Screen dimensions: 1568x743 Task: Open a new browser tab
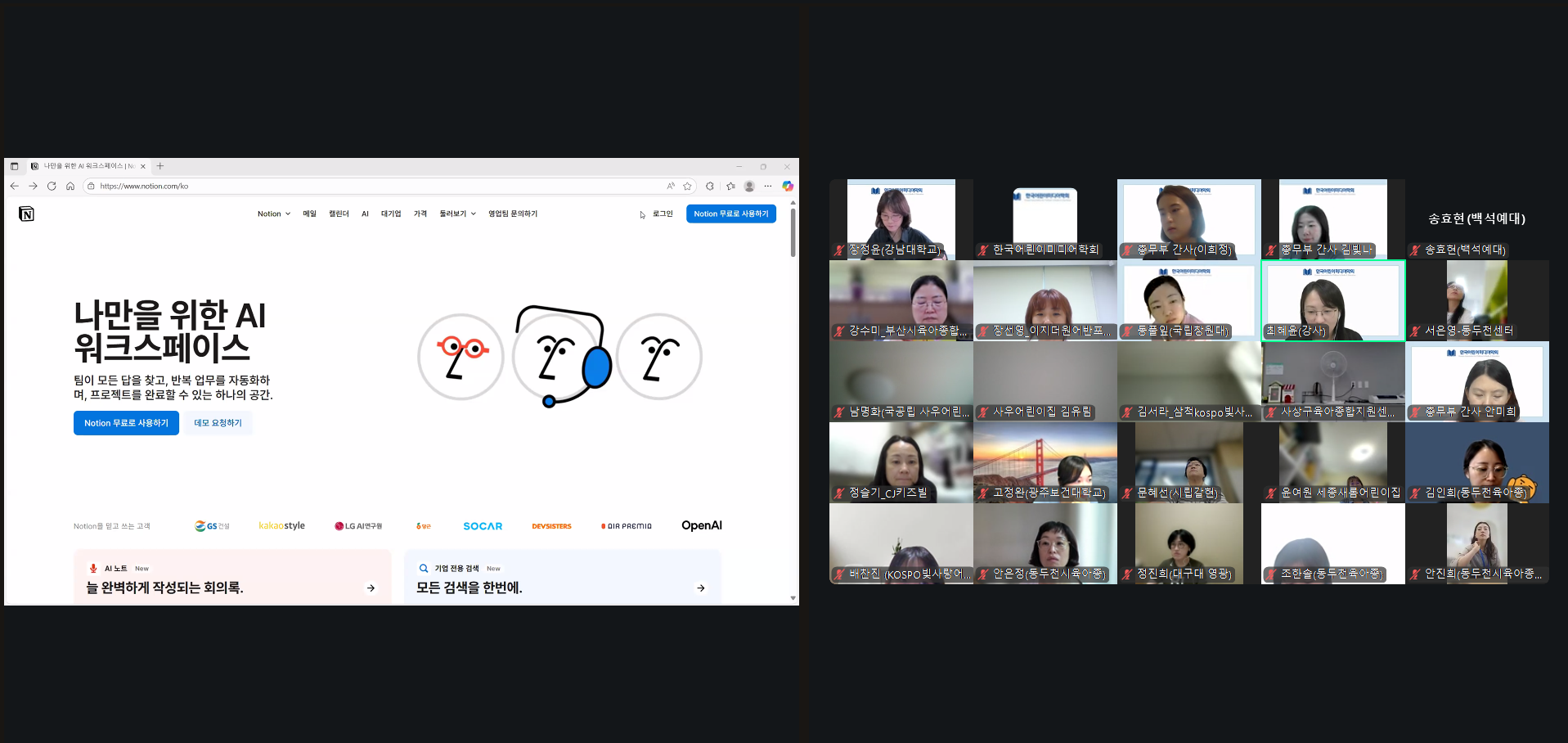click(160, 166)
